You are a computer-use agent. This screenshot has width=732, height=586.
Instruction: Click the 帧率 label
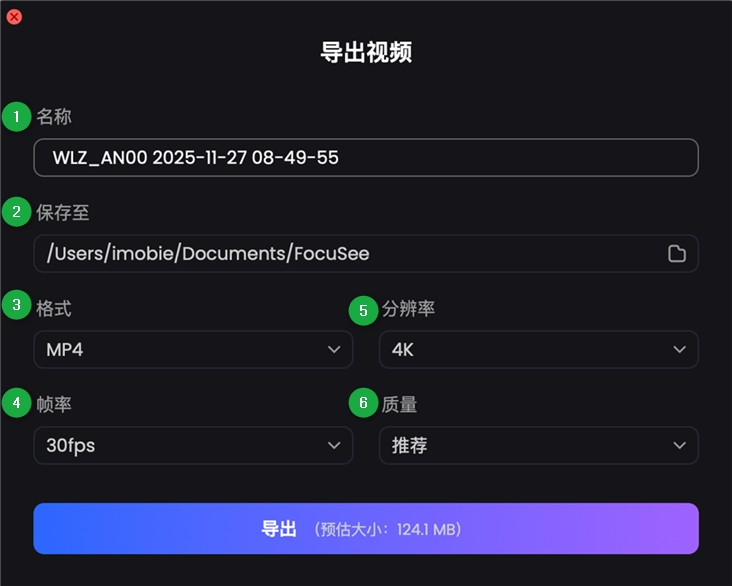(54, 404)
